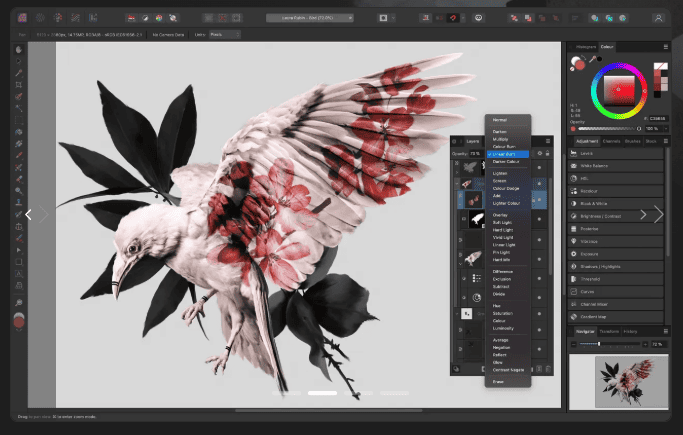683x435 pixels.
Task: Add a Gradient Map adjustment
Action: (x=616, y=317)
